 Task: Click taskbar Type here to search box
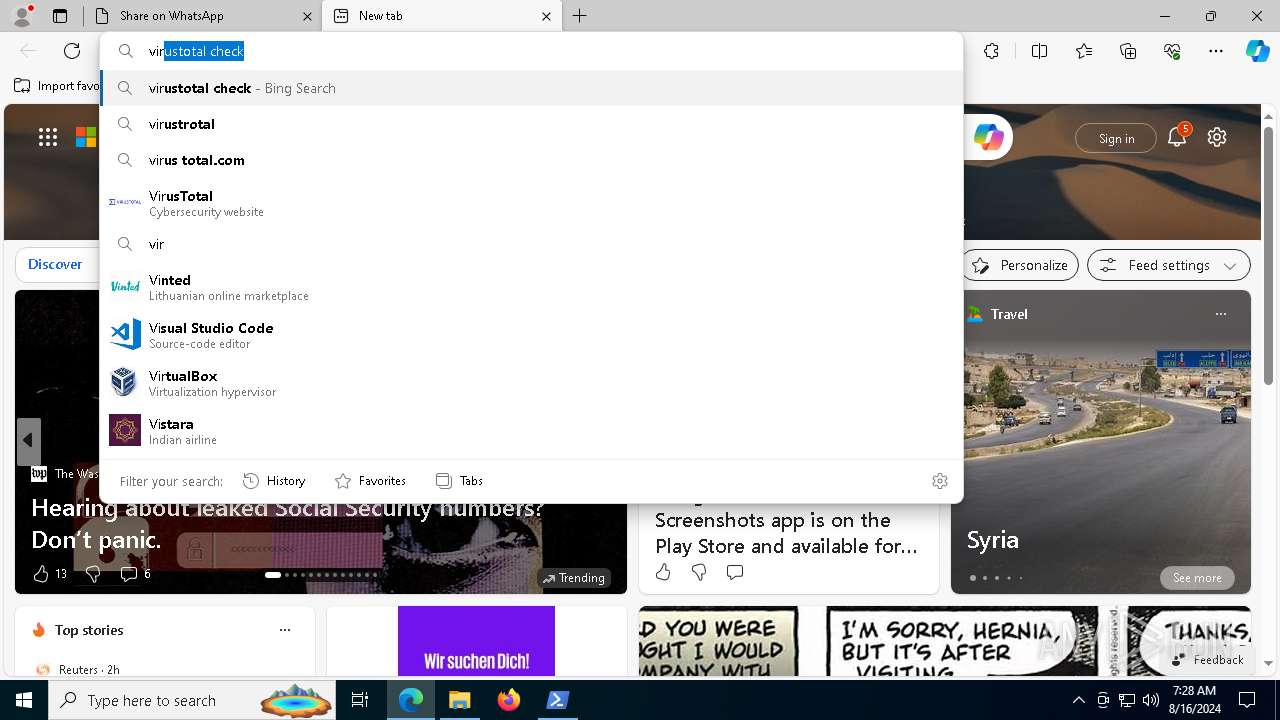pos(193,700)
